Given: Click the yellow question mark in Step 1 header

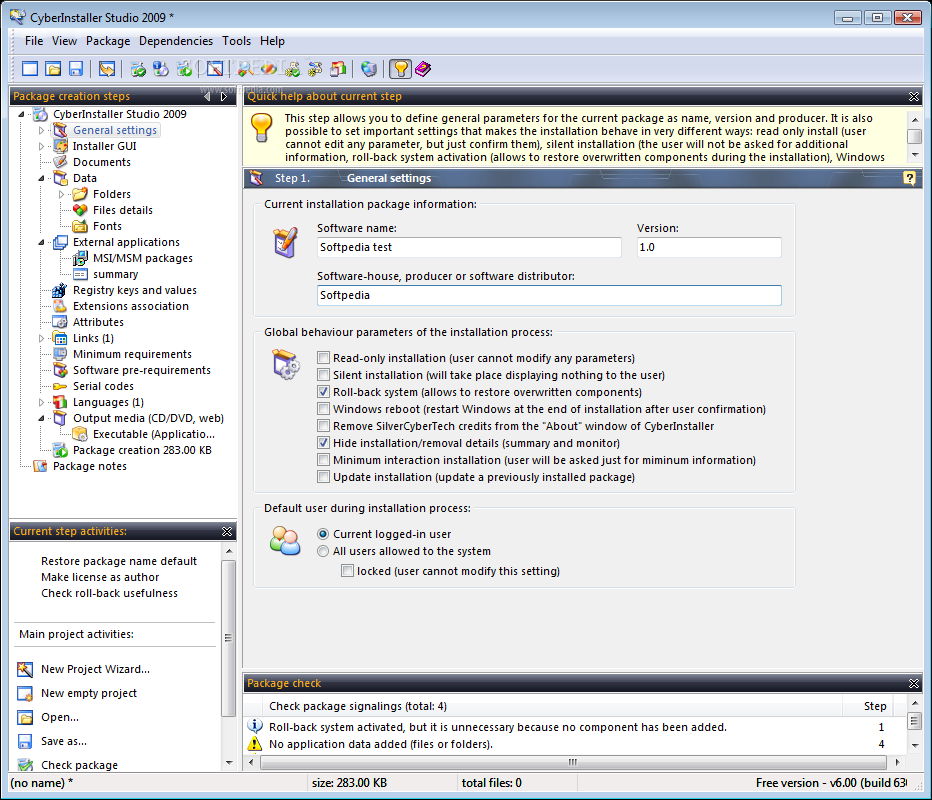Looking at the screenshot, I should pyautogui.click(x=909, y=178).
